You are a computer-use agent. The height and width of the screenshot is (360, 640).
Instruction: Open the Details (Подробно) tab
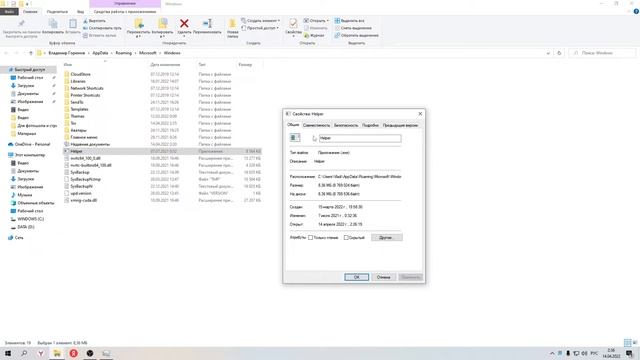(370, 125)
